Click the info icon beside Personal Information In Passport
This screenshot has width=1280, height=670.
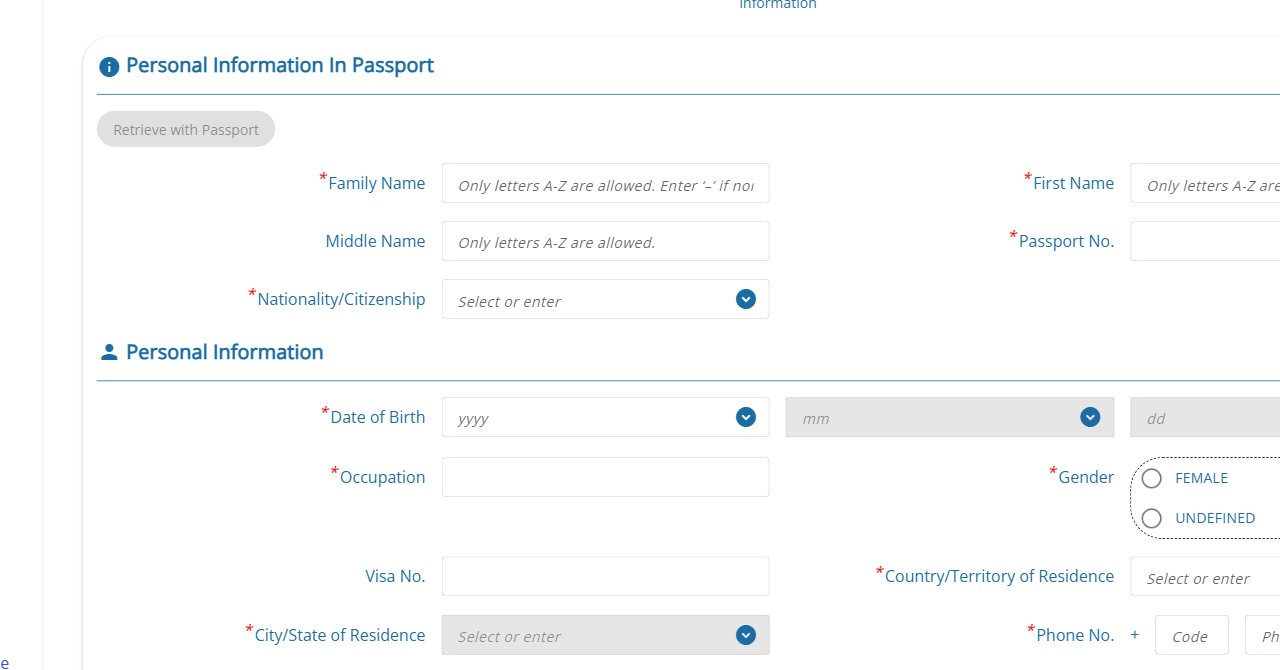click(x=108, y=66)
